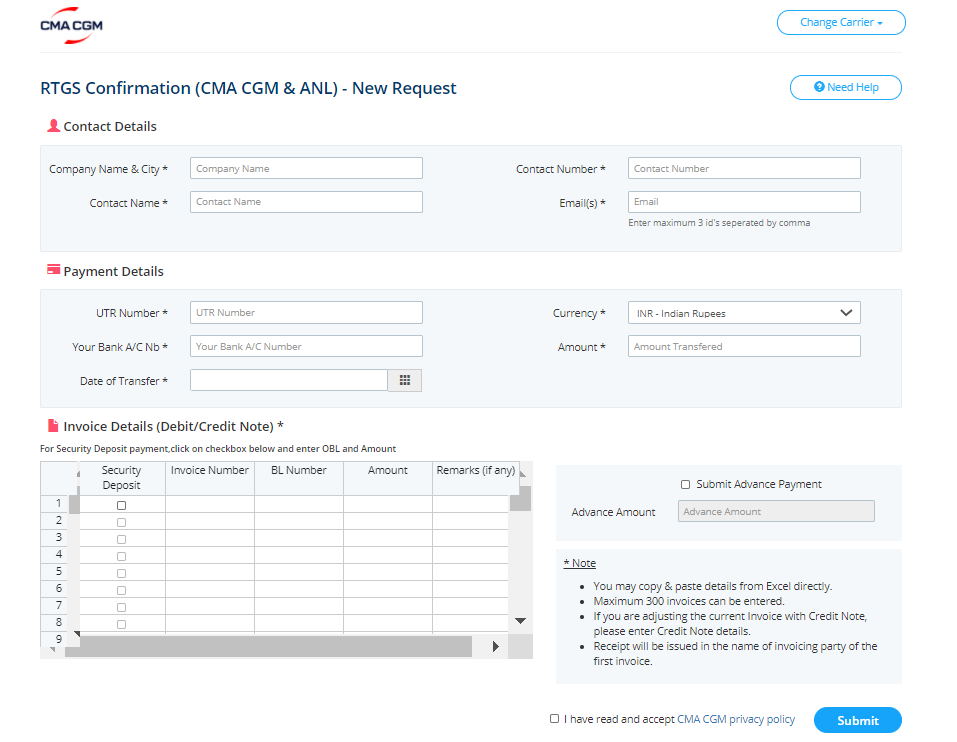This screenshot has height=742, width=957.
Task: Open CMA CGM privacy policy link
Action: (x=735, y=719)
